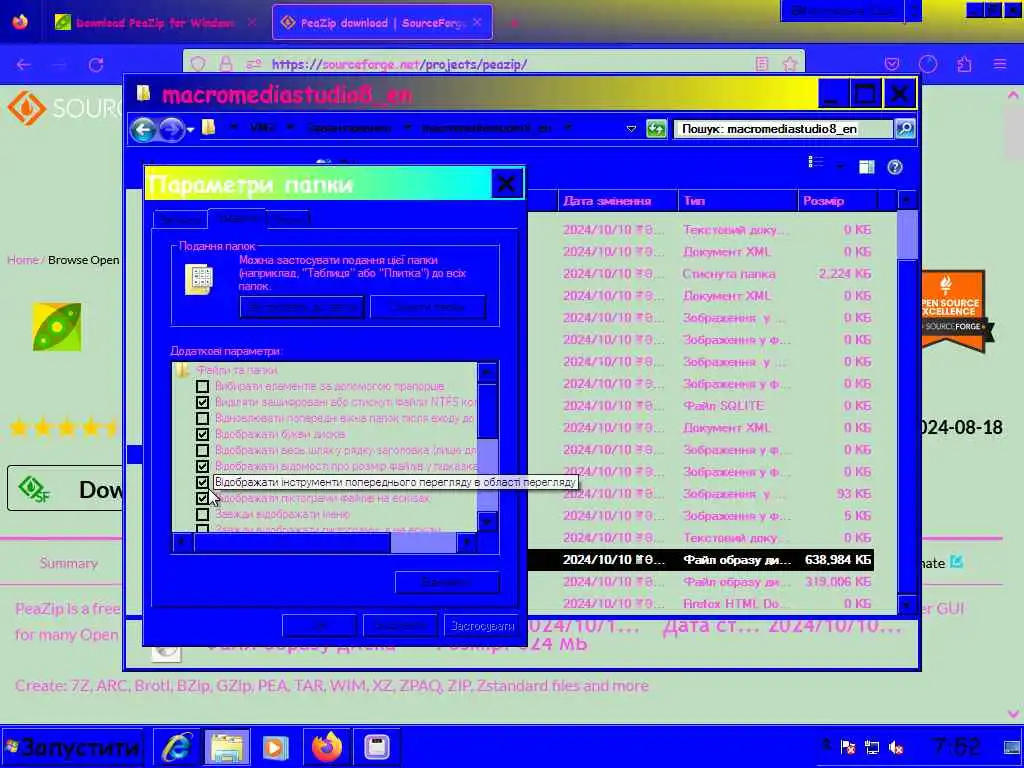Open Explorer help question mark
This screenshot has width=1024, height=768.
(x=895, y=167)
